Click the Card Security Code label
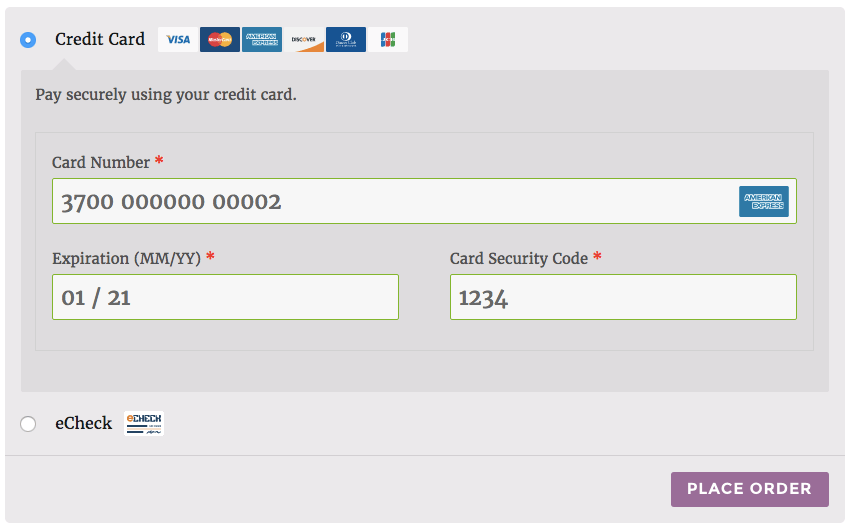 coord(519,258)
